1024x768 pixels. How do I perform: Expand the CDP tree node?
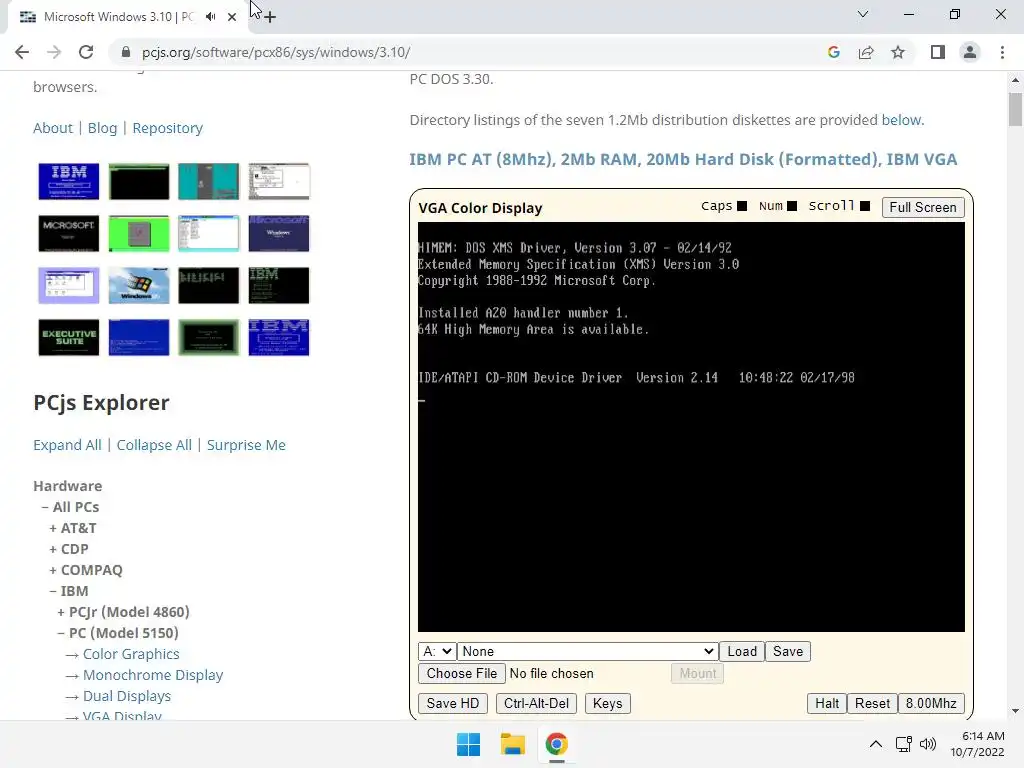[69, 549]
